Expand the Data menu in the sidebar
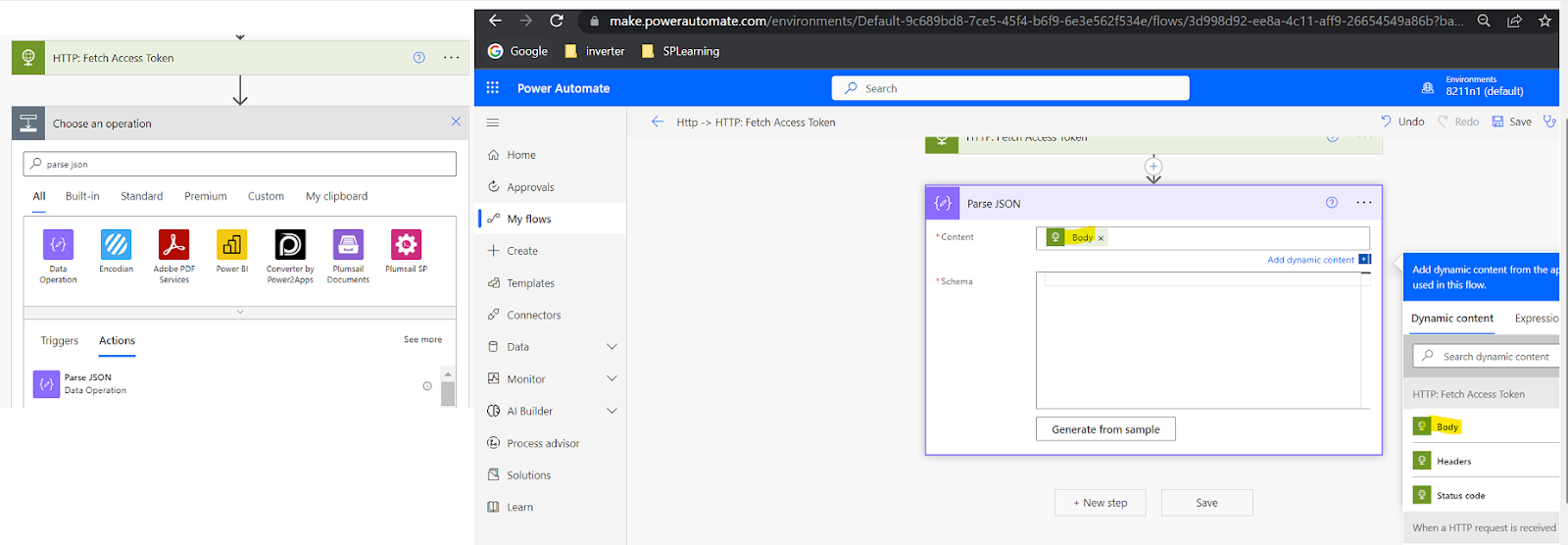This screenshot has width=1568, height=545. pos(612,347)
